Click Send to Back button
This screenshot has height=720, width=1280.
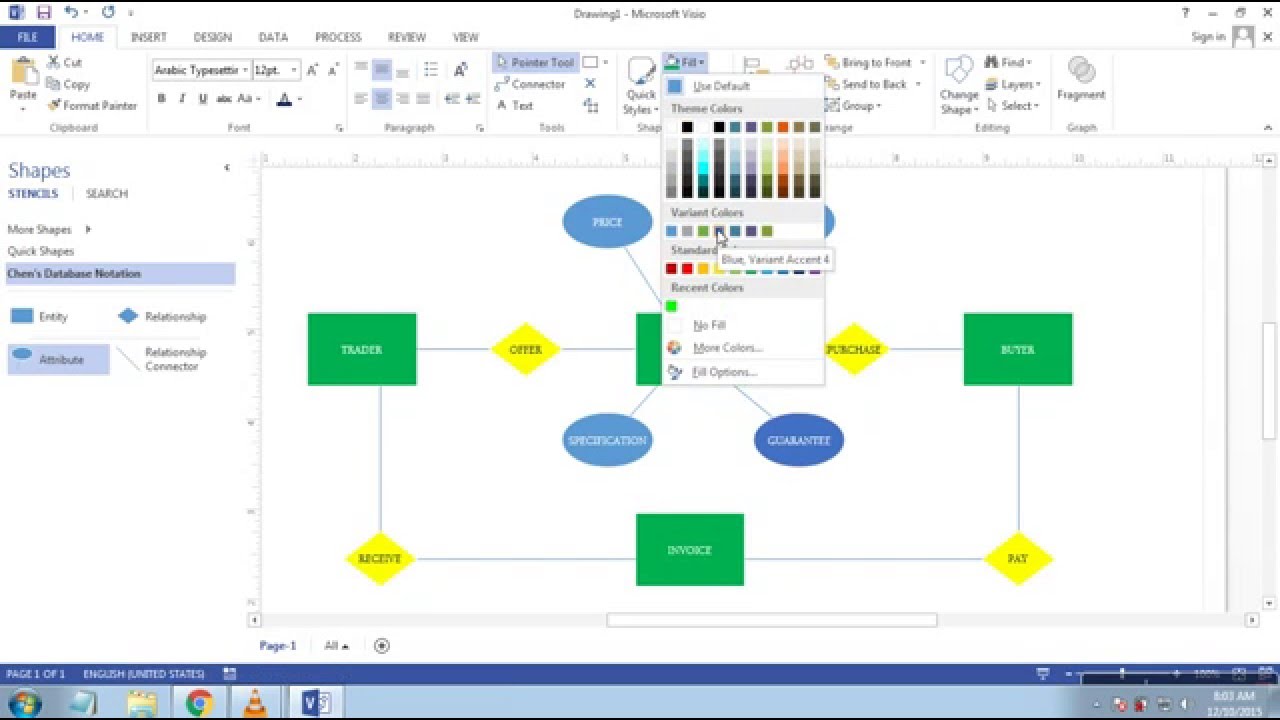(x=866, y=84)
